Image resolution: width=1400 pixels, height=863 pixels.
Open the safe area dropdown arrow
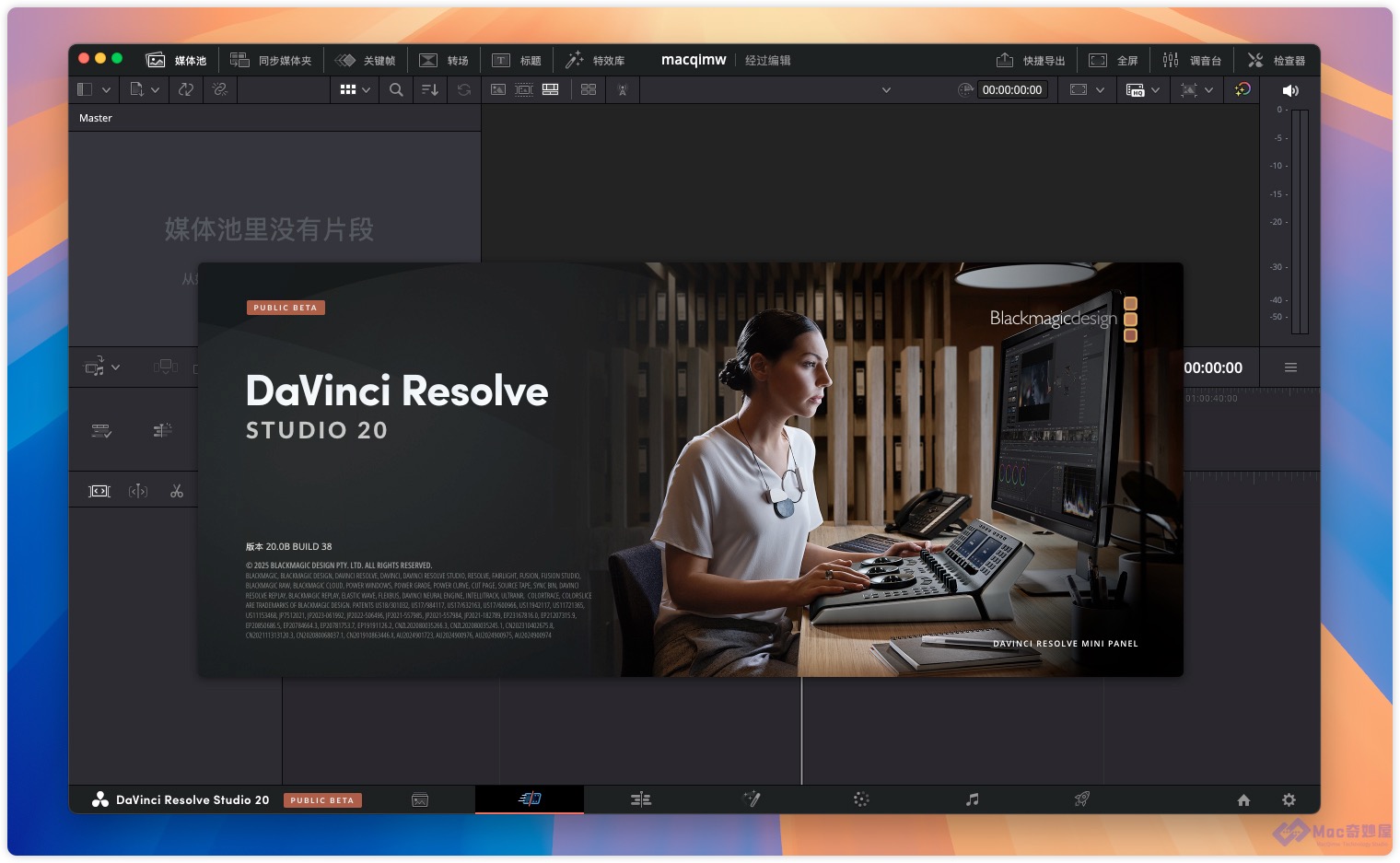click(x=1100, y=90)
